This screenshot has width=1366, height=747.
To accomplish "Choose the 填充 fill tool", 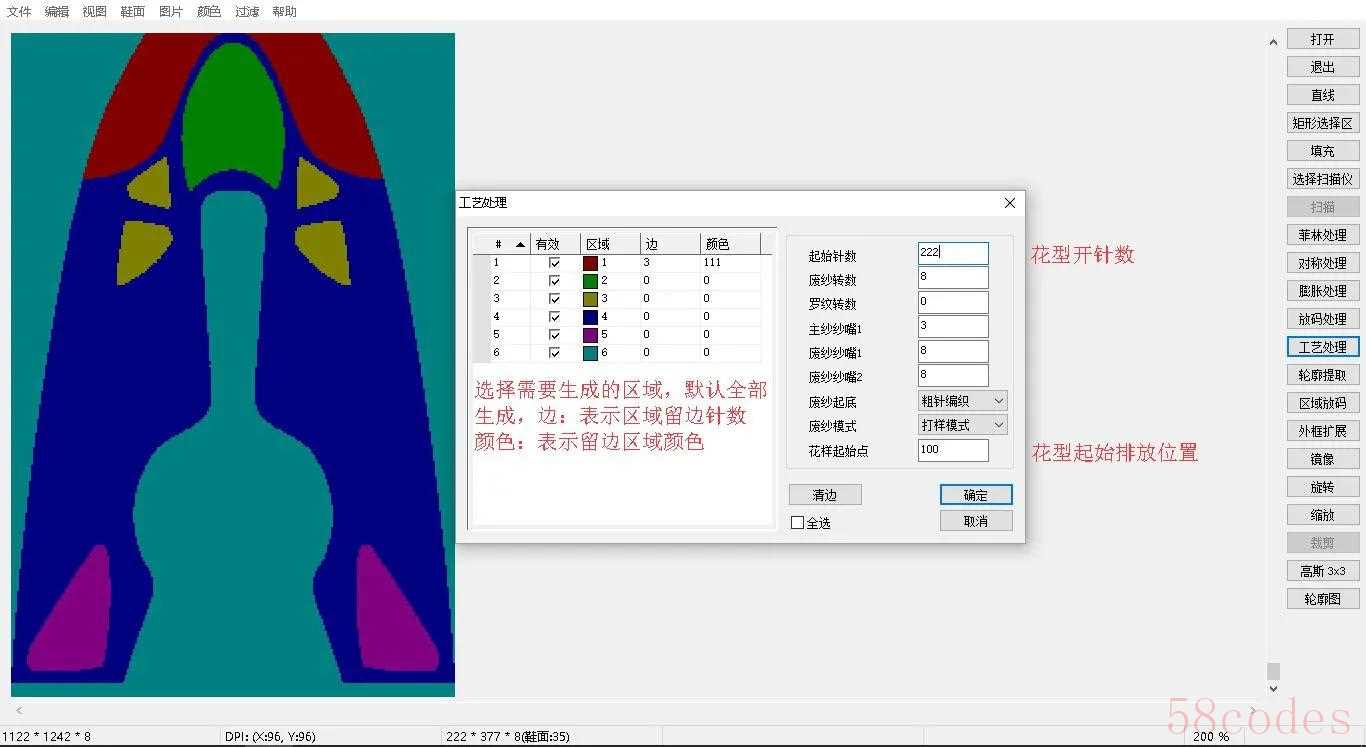I will [x=1322, y=151].
